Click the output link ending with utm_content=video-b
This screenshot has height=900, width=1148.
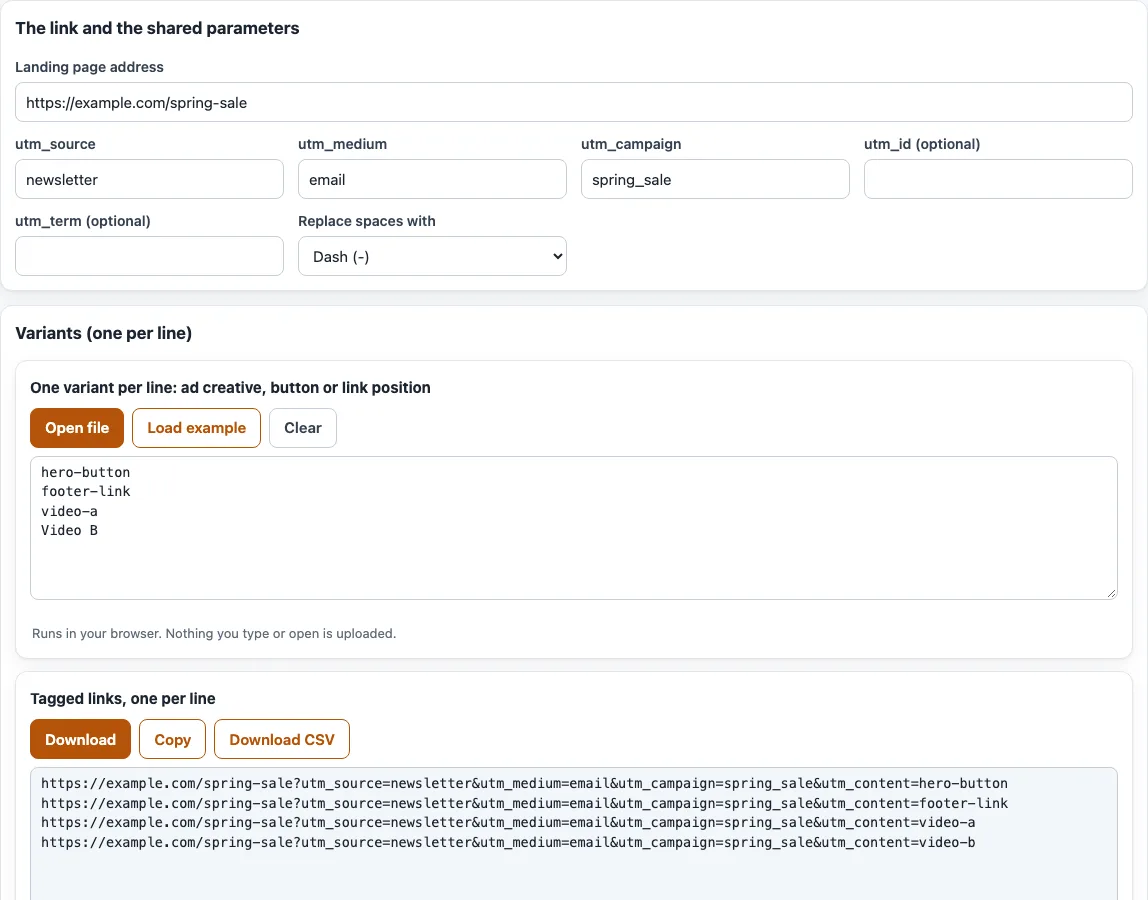coord(508,842)
